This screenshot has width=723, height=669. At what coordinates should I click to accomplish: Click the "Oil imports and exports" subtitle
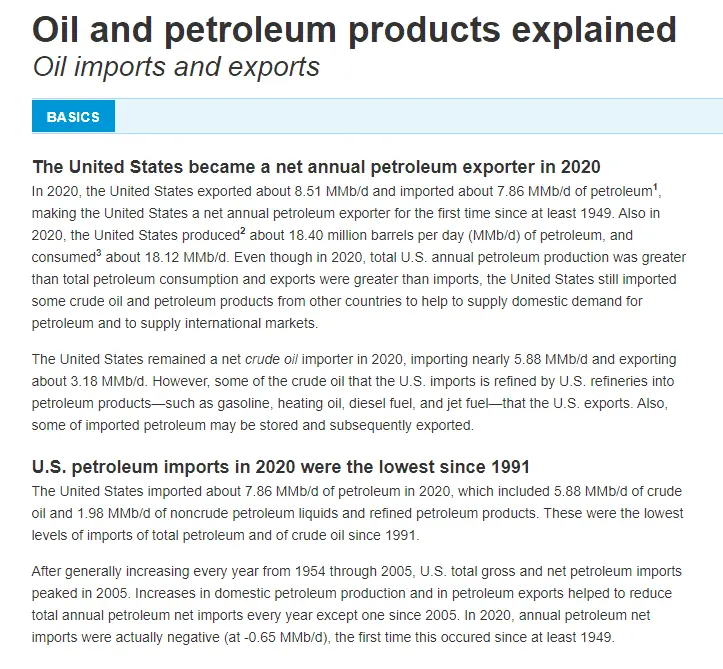pos(176,67)
